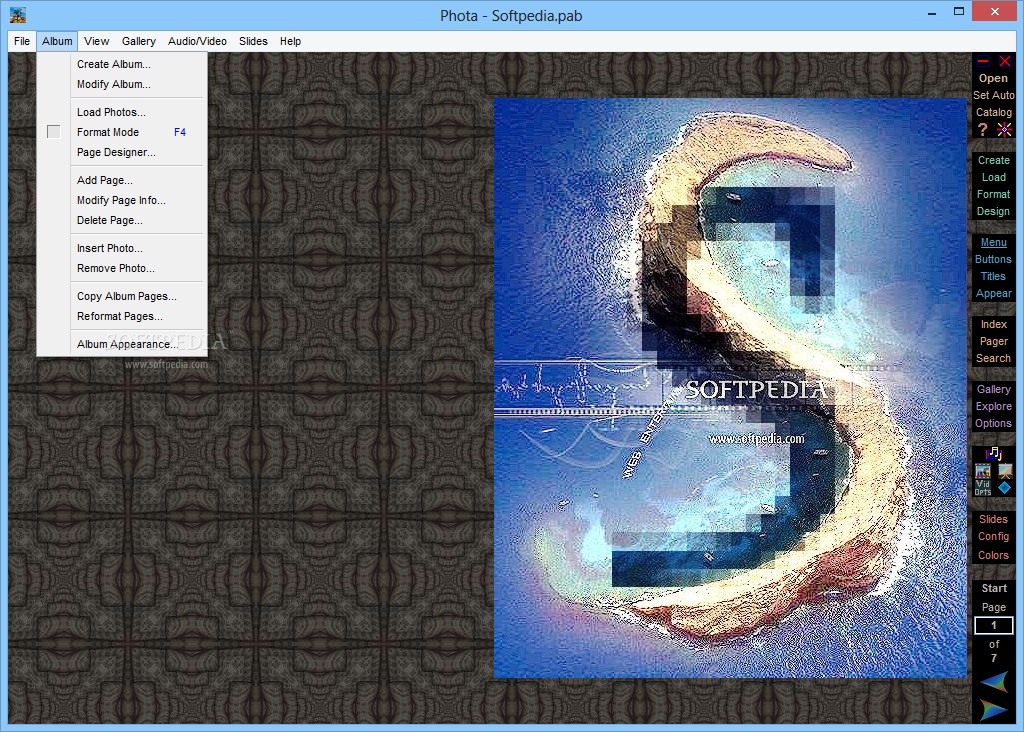Image resolution: width=1024 pixels, height=732 pixels.
Task: Click Colors in the sidebar
Action: click(x=993, y=555)
